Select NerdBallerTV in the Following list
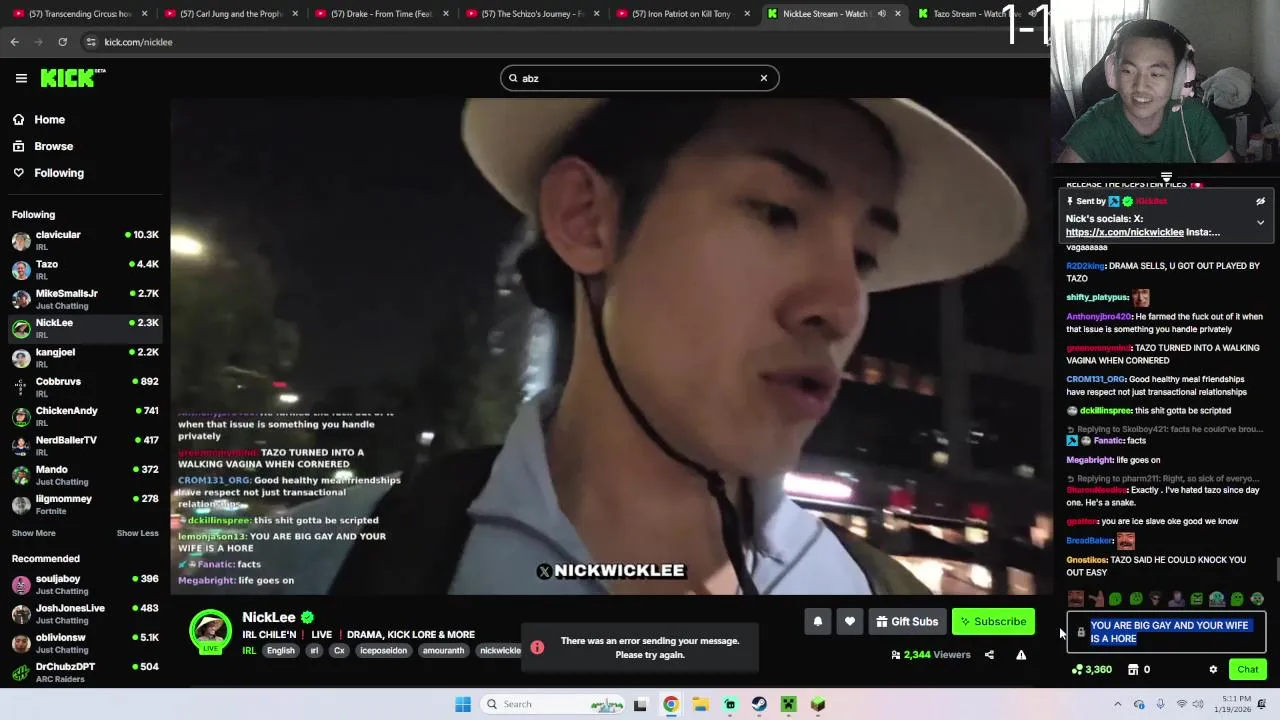The width and height of the screenshot is (1280, 720). click(x=85, y=445)
